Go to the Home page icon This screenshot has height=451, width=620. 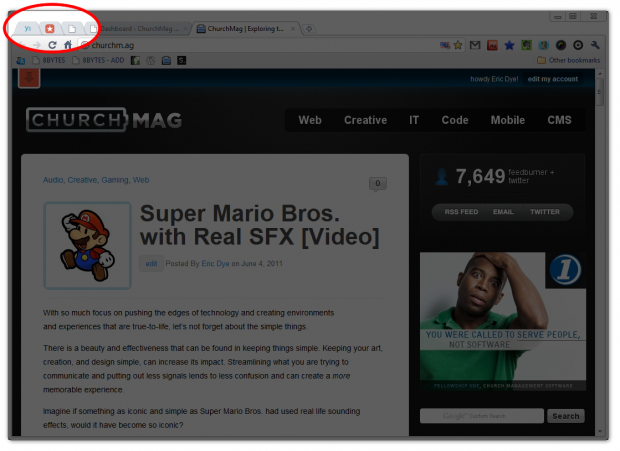coord(68,45)
